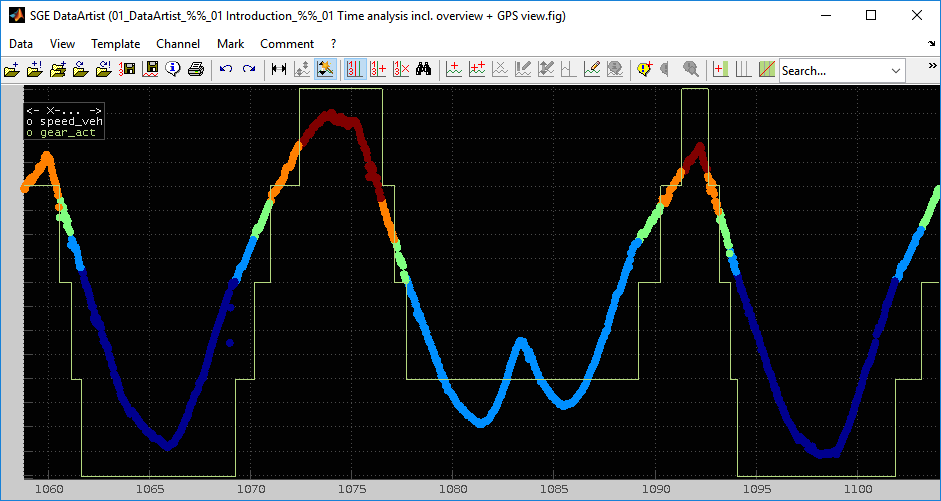Select speed_veh in the plot legend
Viewport: 941px width, 501px height.
click(71, 122)
